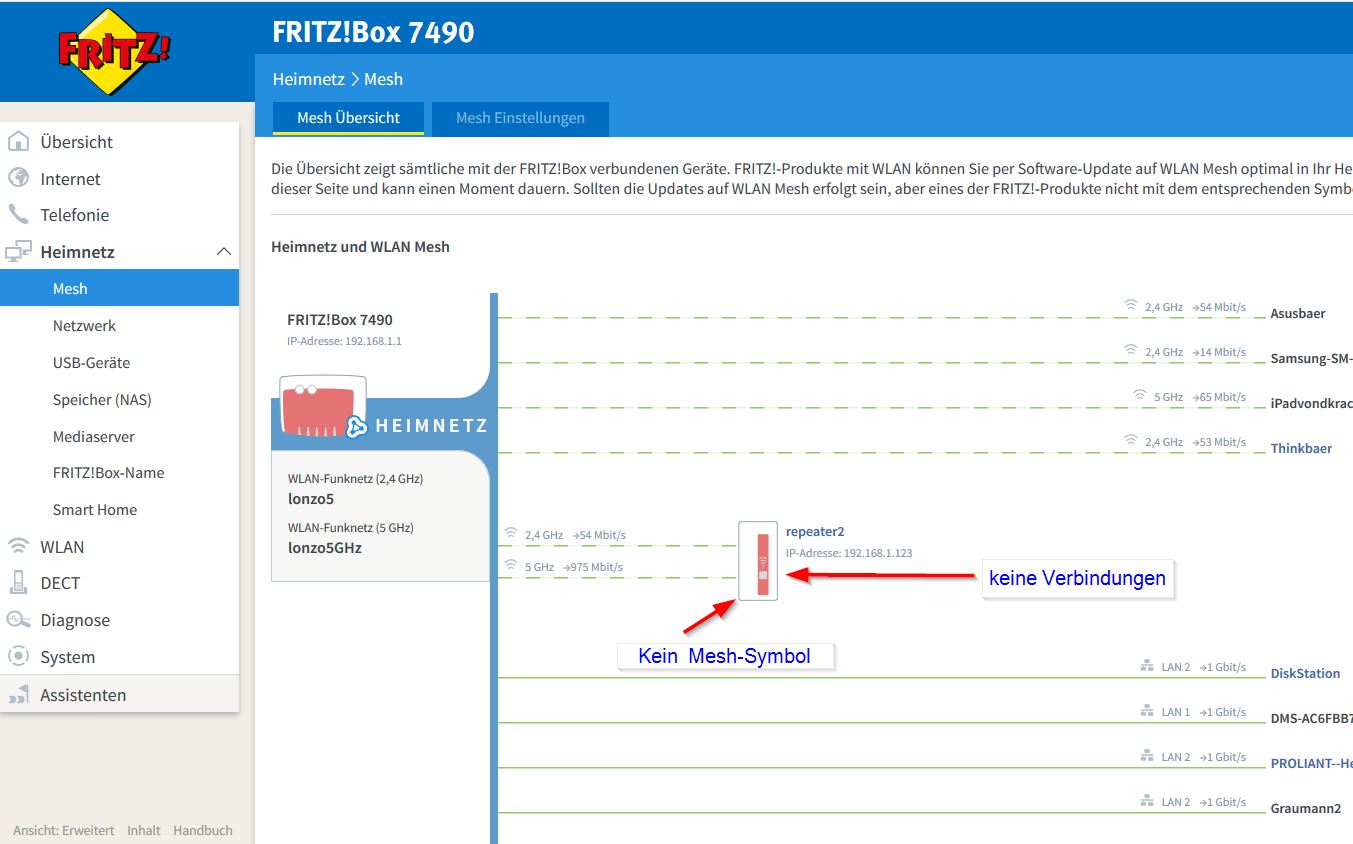Select the Mesh Übersicht tab
The image size is (1353, 844).
tap(348, 118)
